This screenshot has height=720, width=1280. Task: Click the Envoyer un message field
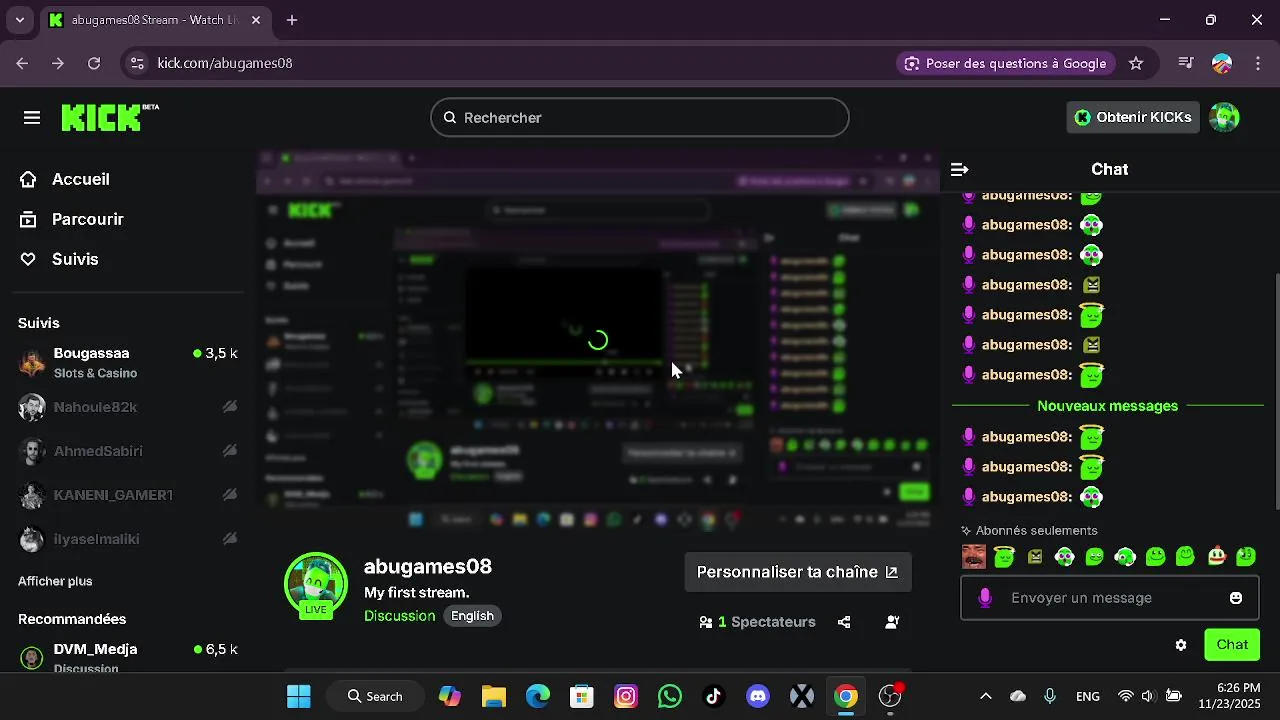point(1109,598)
